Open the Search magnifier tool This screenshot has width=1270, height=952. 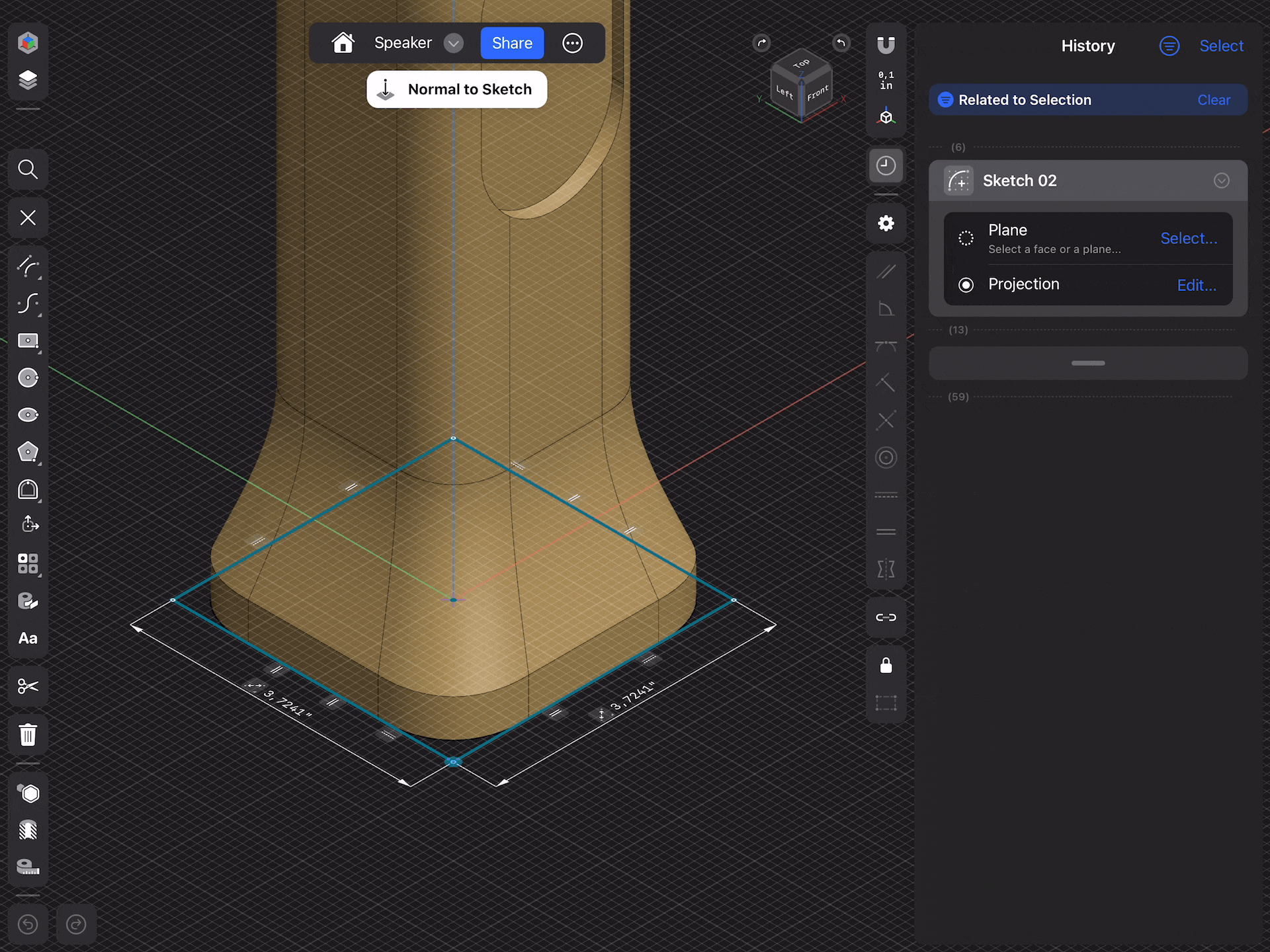[x=28, y=169]
